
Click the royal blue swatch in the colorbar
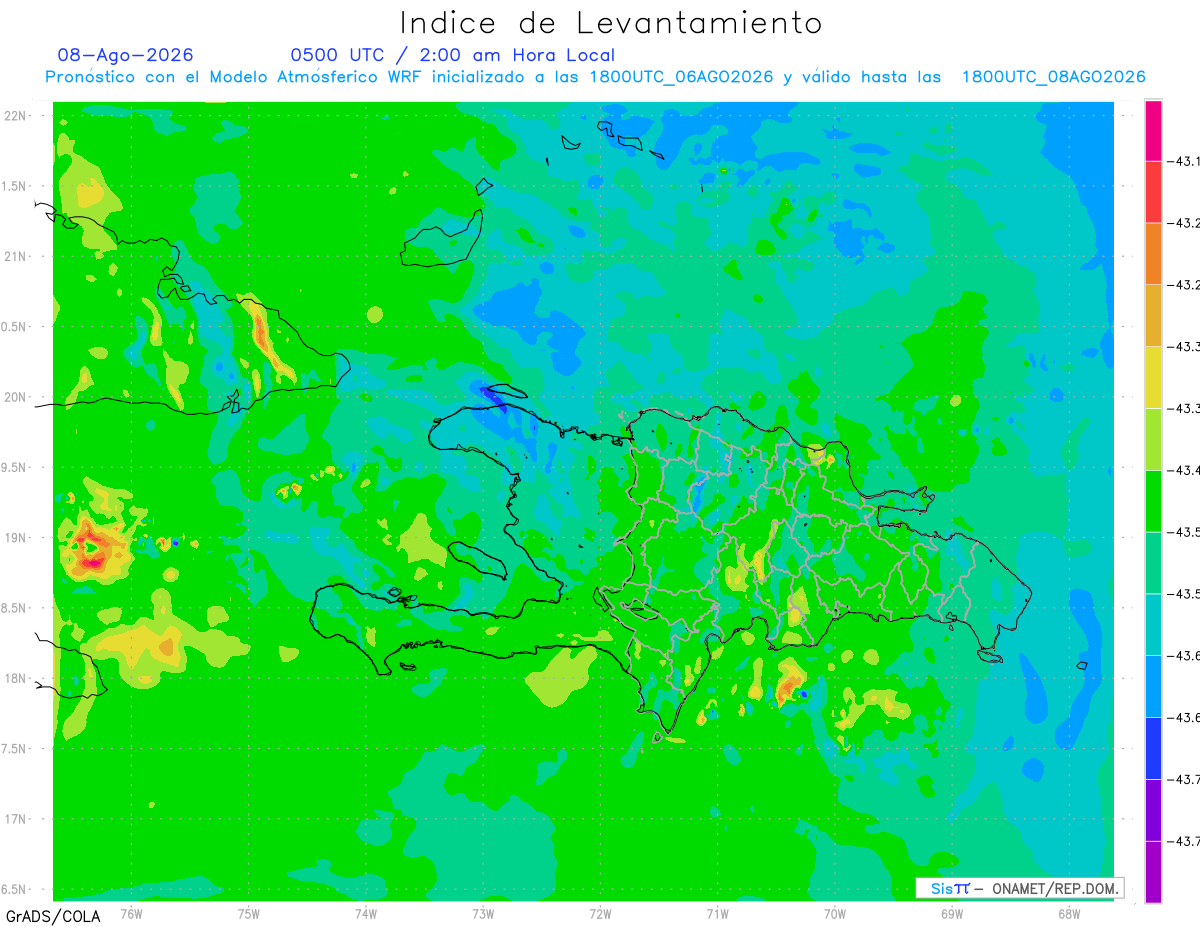(1153, 748)
